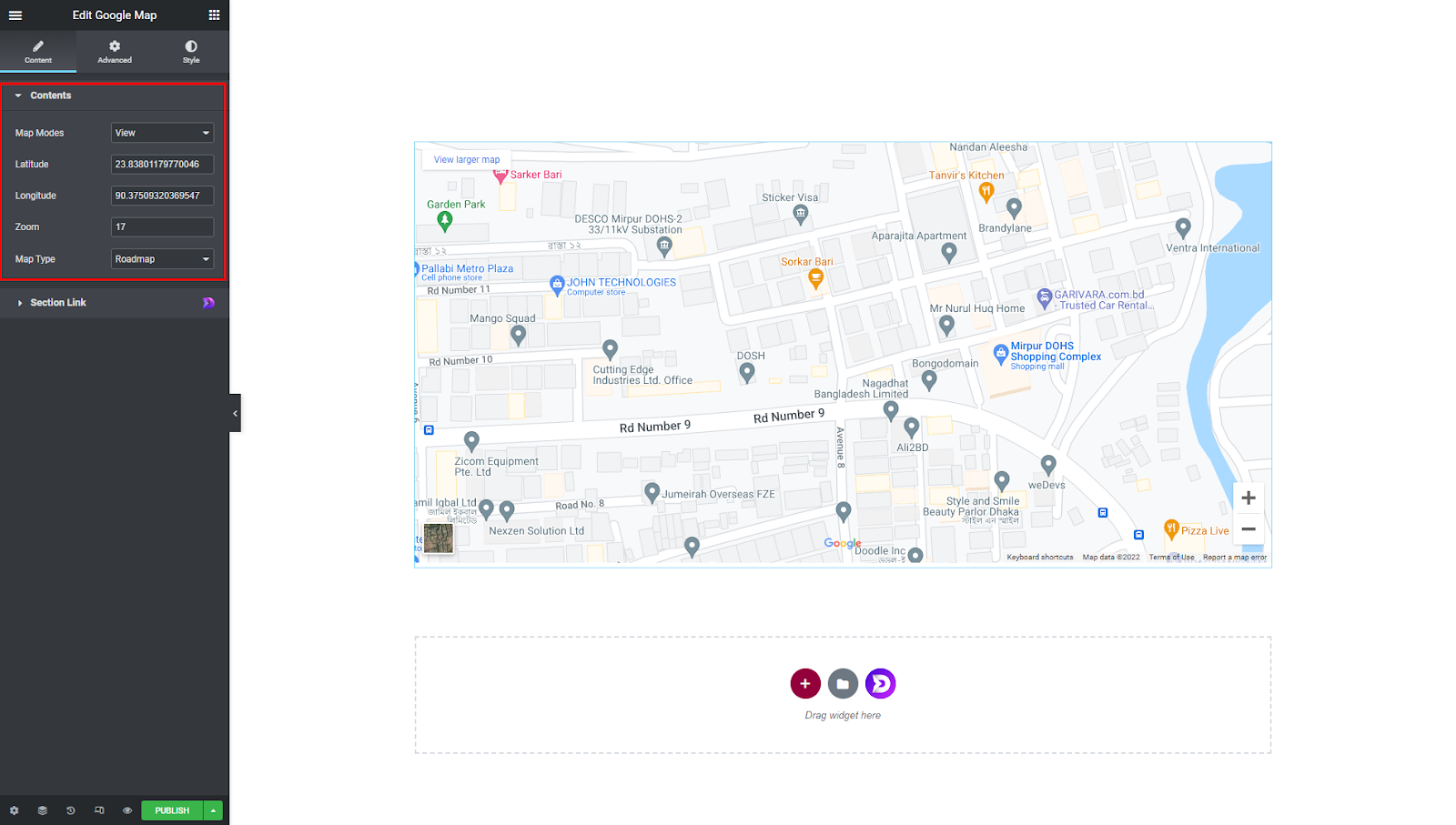1456x825 pixels.
Task: Click the weDevs map marker
Action: (1048, 465)
